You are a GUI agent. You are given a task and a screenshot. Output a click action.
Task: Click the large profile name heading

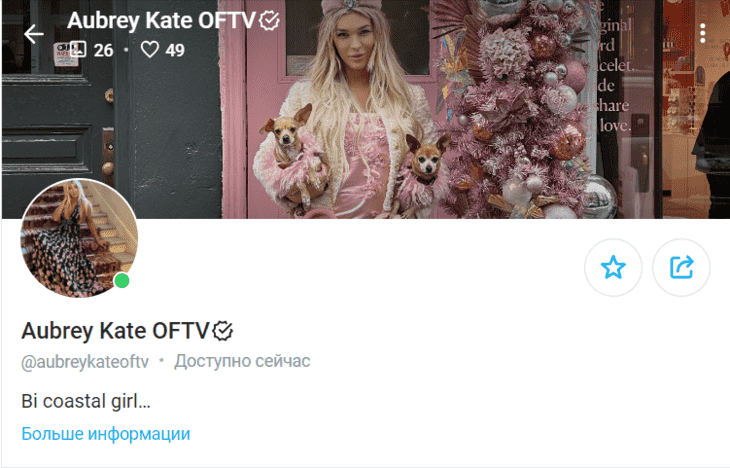coord(115,331)
